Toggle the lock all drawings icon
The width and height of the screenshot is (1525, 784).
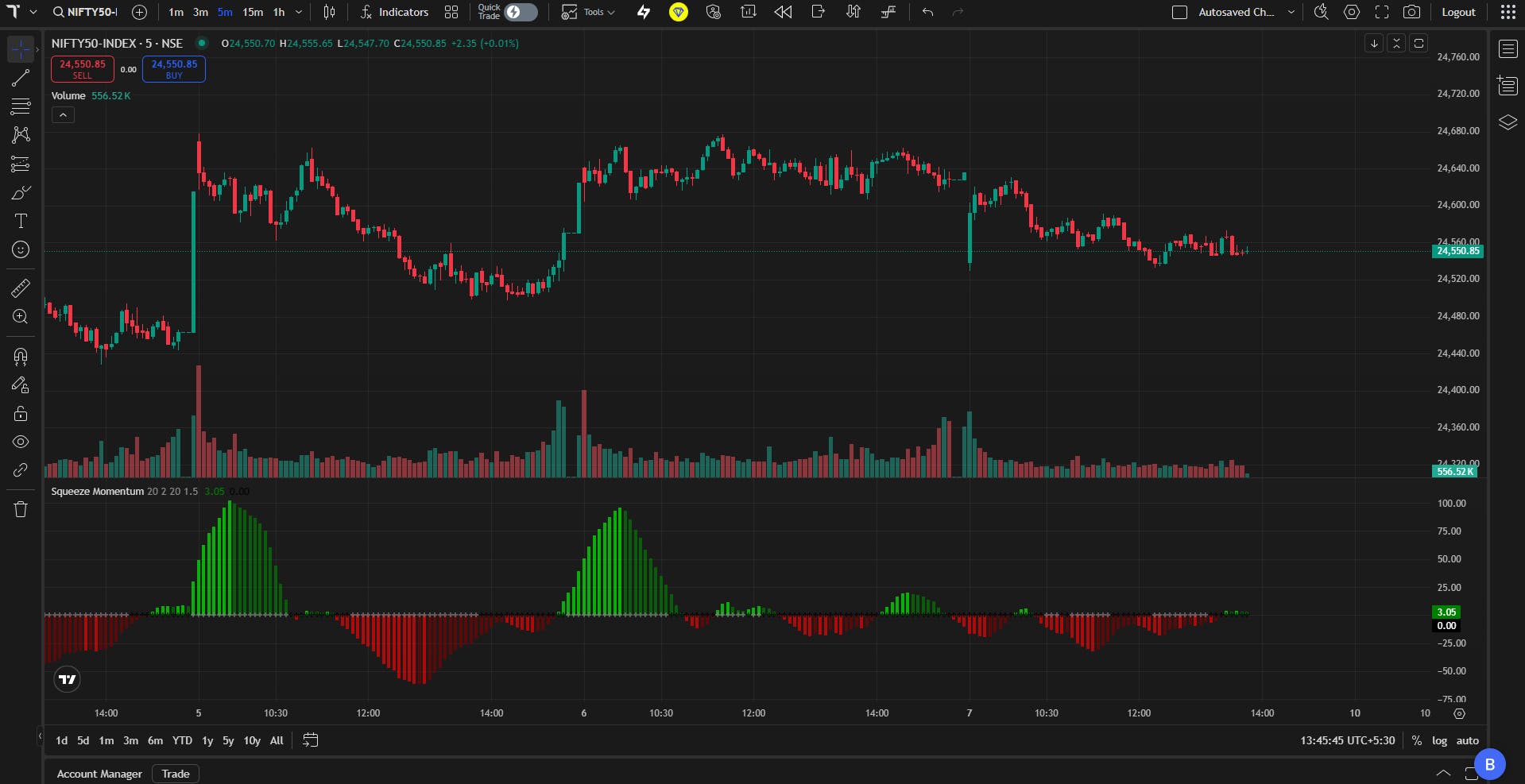point(21,413)
